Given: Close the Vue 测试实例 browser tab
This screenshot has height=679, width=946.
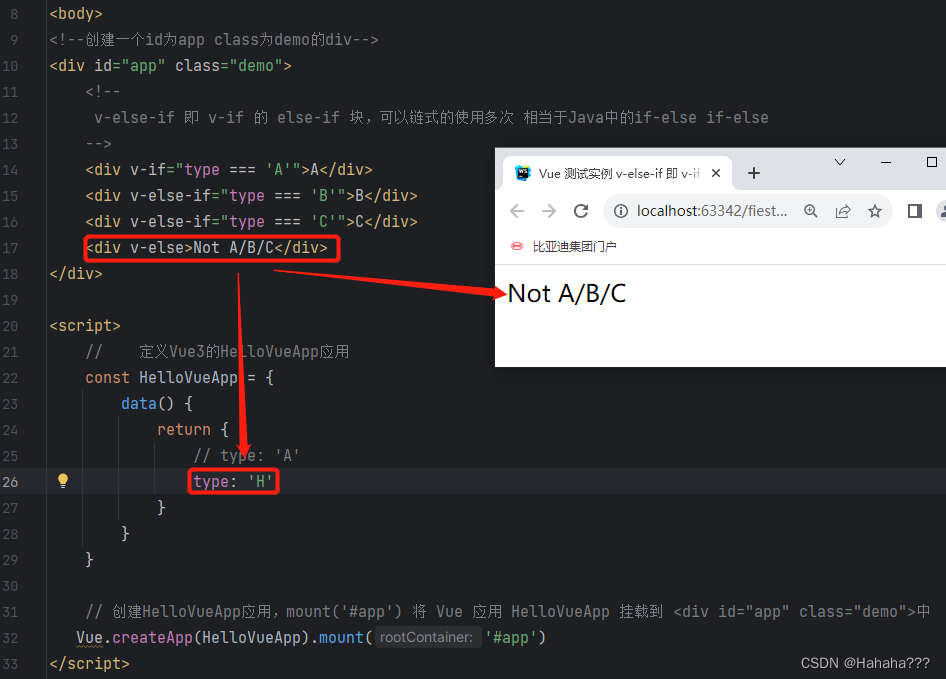Looking at the screenshot, I should click(716, 173).
